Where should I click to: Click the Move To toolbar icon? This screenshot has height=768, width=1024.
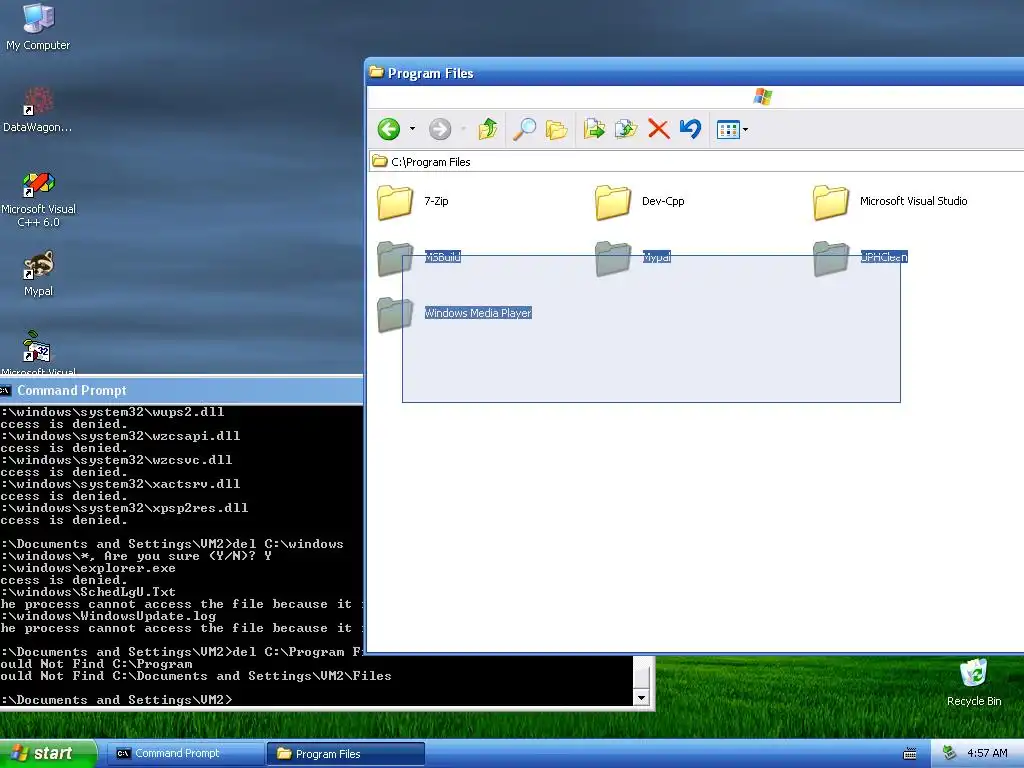coord(594,129)
